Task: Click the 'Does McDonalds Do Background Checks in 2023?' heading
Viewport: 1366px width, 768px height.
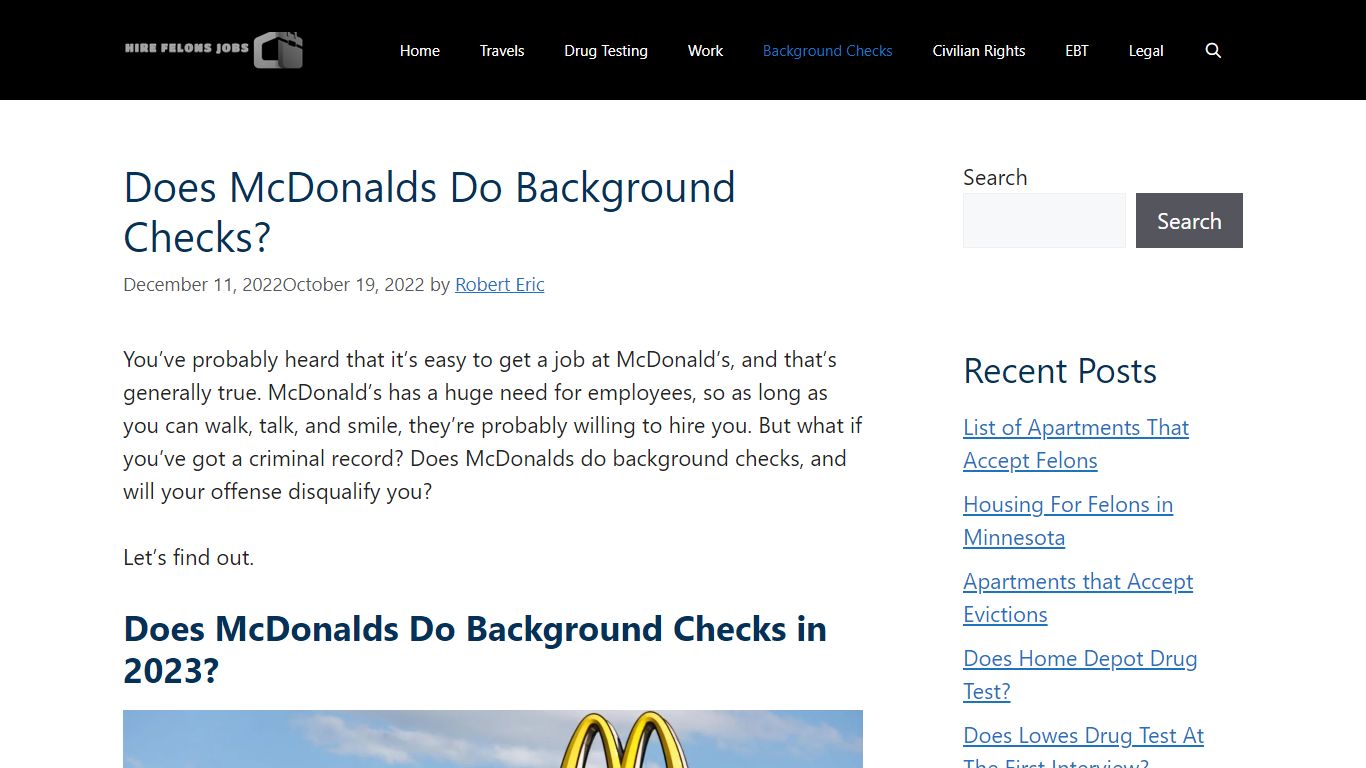Action: pyautogui.click(x=475, y=649)
